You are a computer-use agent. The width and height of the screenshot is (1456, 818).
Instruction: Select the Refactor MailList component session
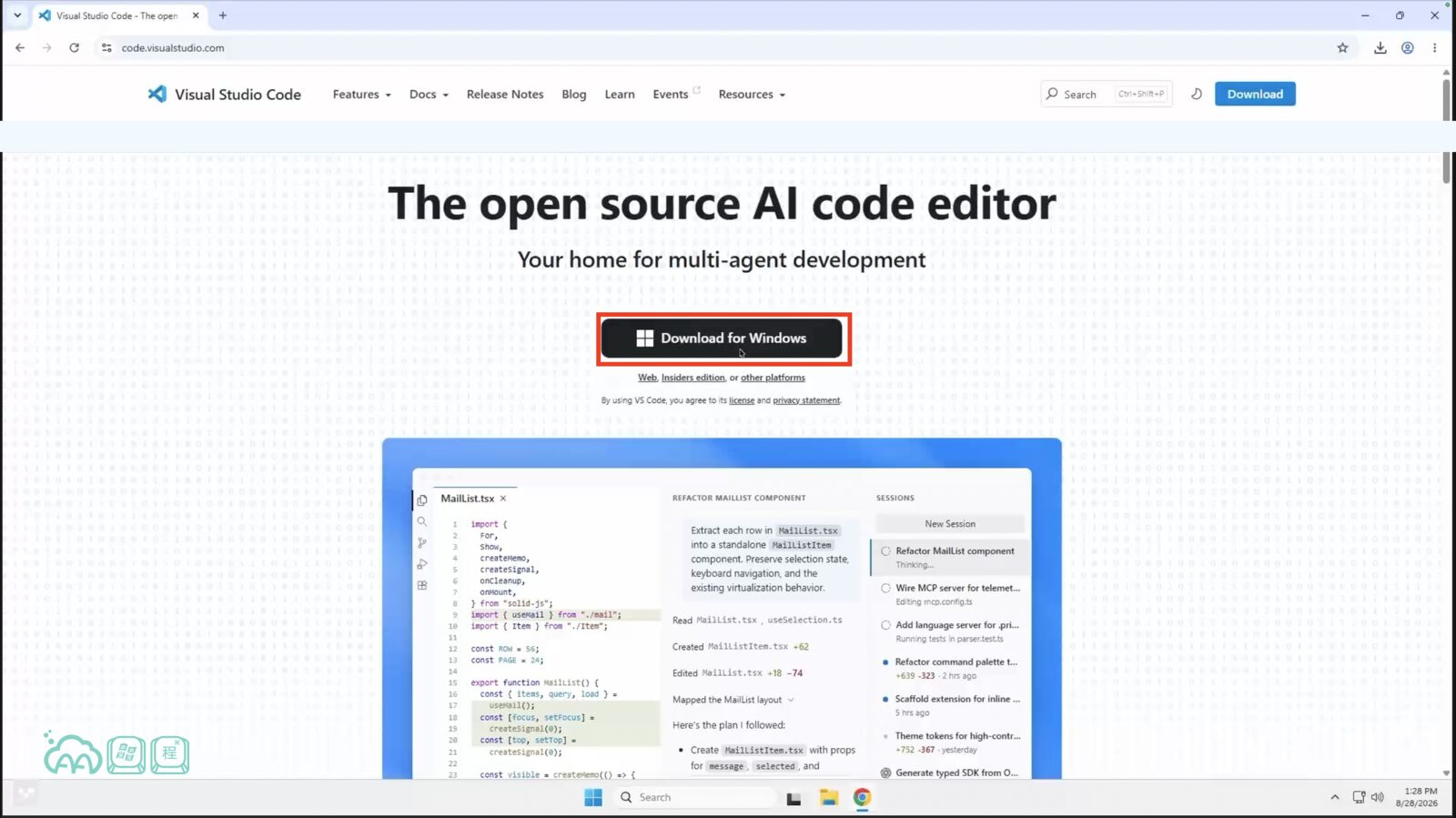950,557
